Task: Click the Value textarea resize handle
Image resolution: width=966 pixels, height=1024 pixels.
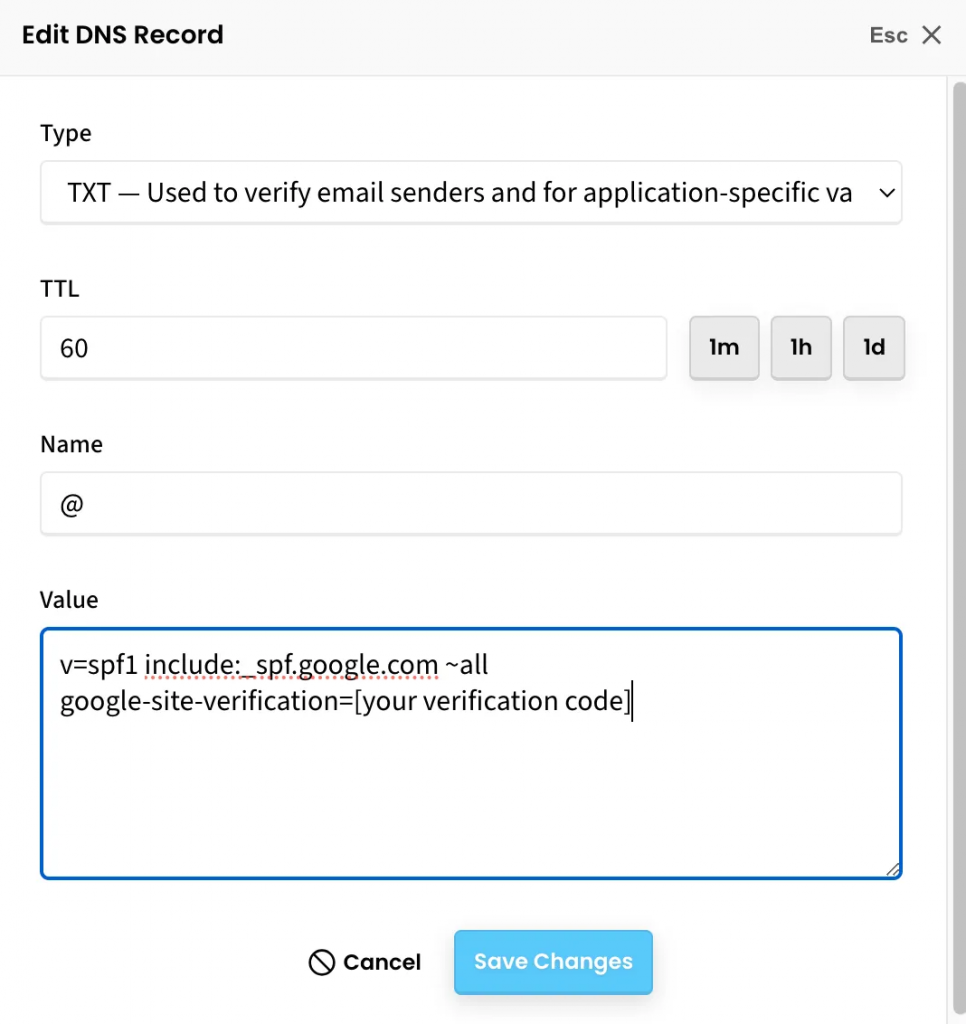Action: (x=892, y=869)
